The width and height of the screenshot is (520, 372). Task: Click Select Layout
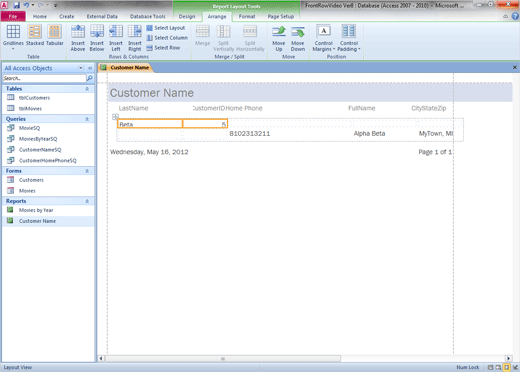click(x=166, y=28)
